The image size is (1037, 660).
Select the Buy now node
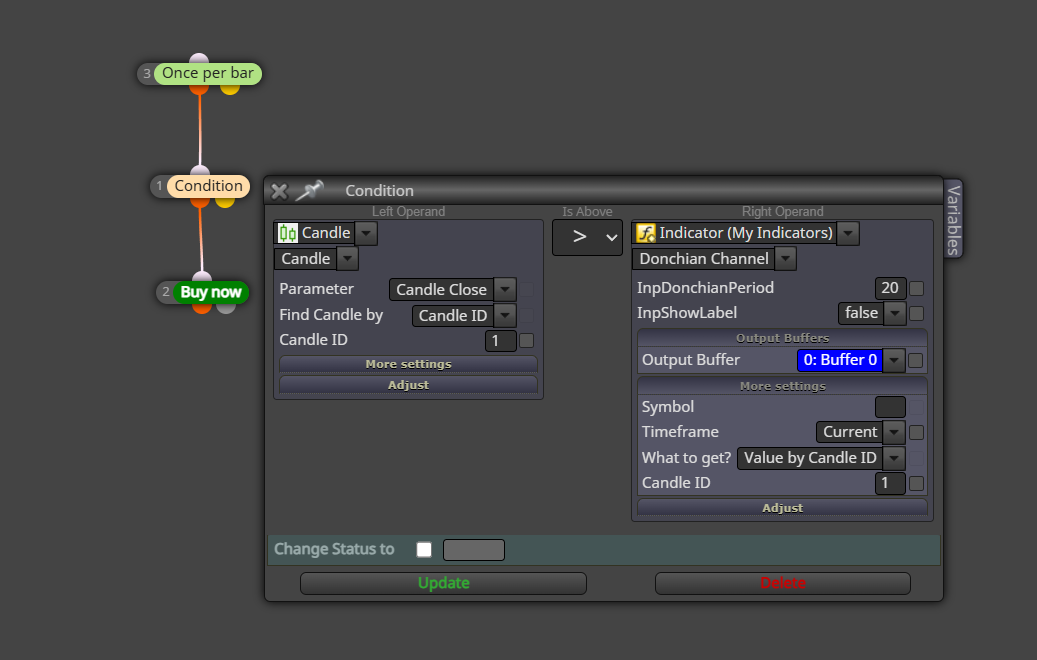pyautogui.click(x=210, y=292)
